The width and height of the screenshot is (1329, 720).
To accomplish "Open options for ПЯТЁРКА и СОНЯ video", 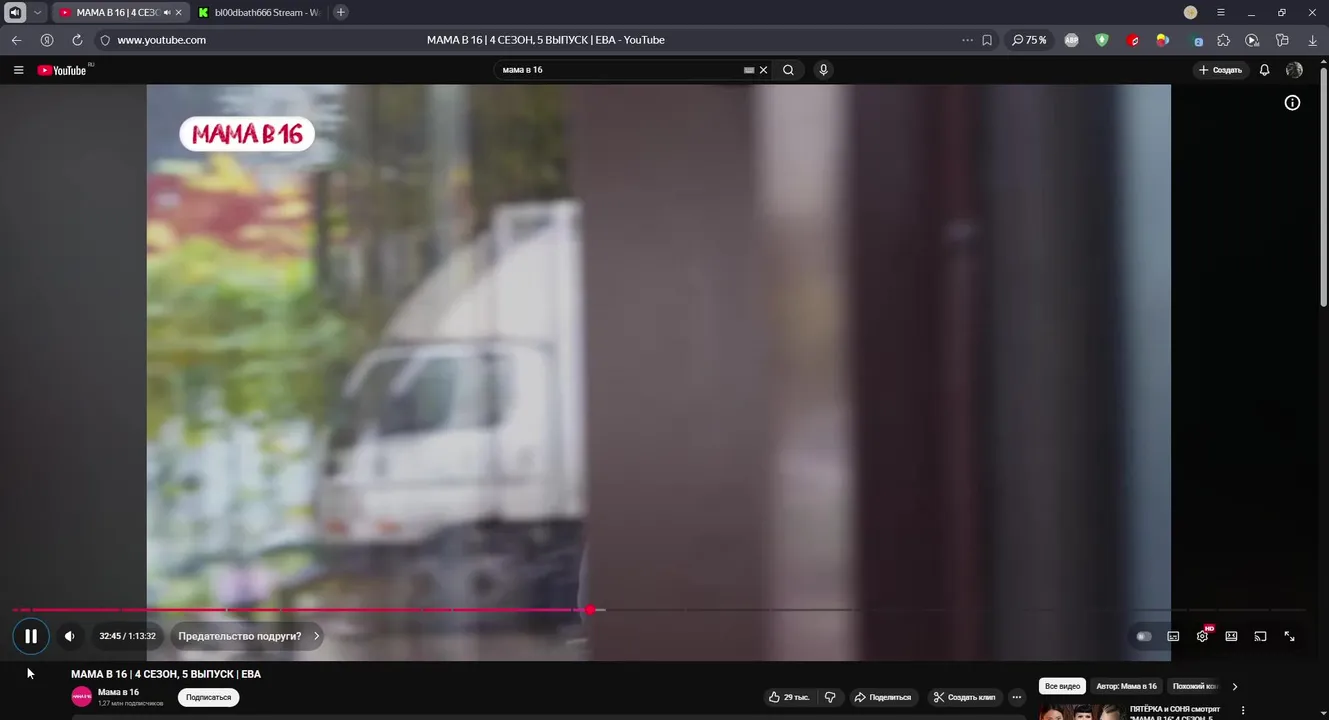I will [x=1244, y=711].
